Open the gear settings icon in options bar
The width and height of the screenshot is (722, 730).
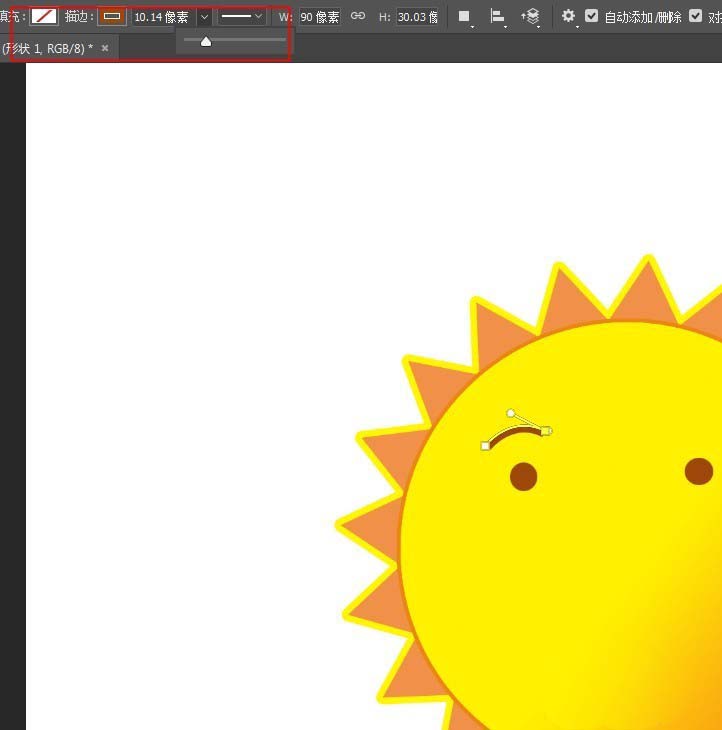(x=568, y=16)
